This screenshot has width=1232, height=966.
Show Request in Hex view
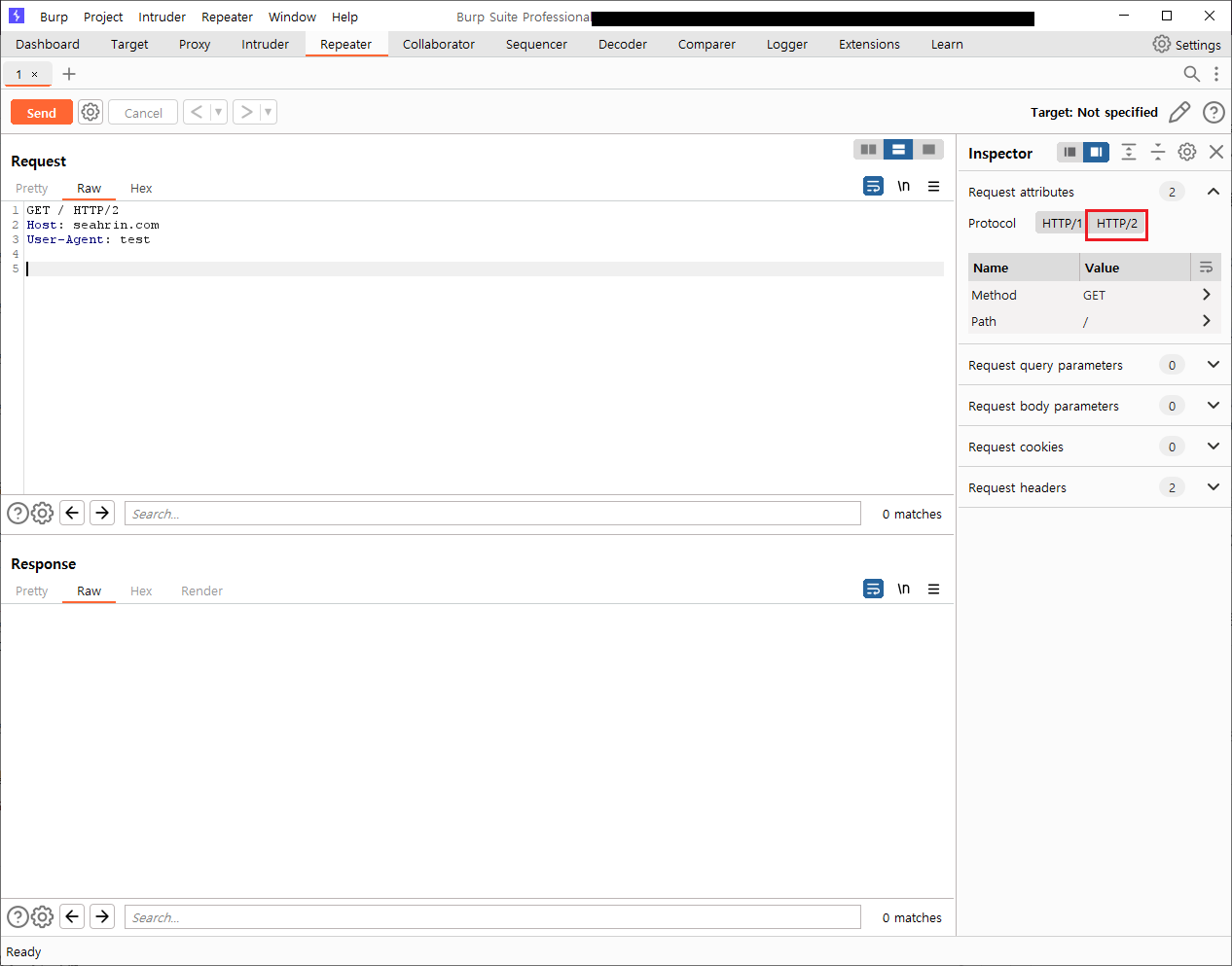tap(141, 188)
